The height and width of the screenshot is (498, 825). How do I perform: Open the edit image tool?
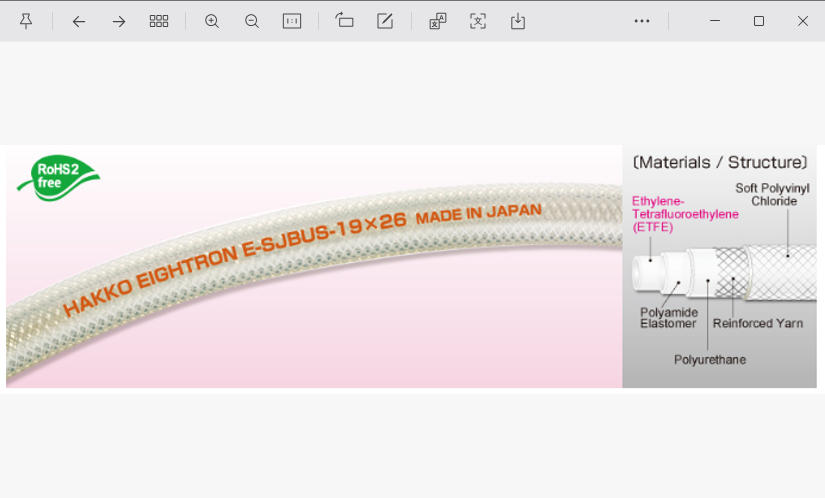(x=385, y=21)
